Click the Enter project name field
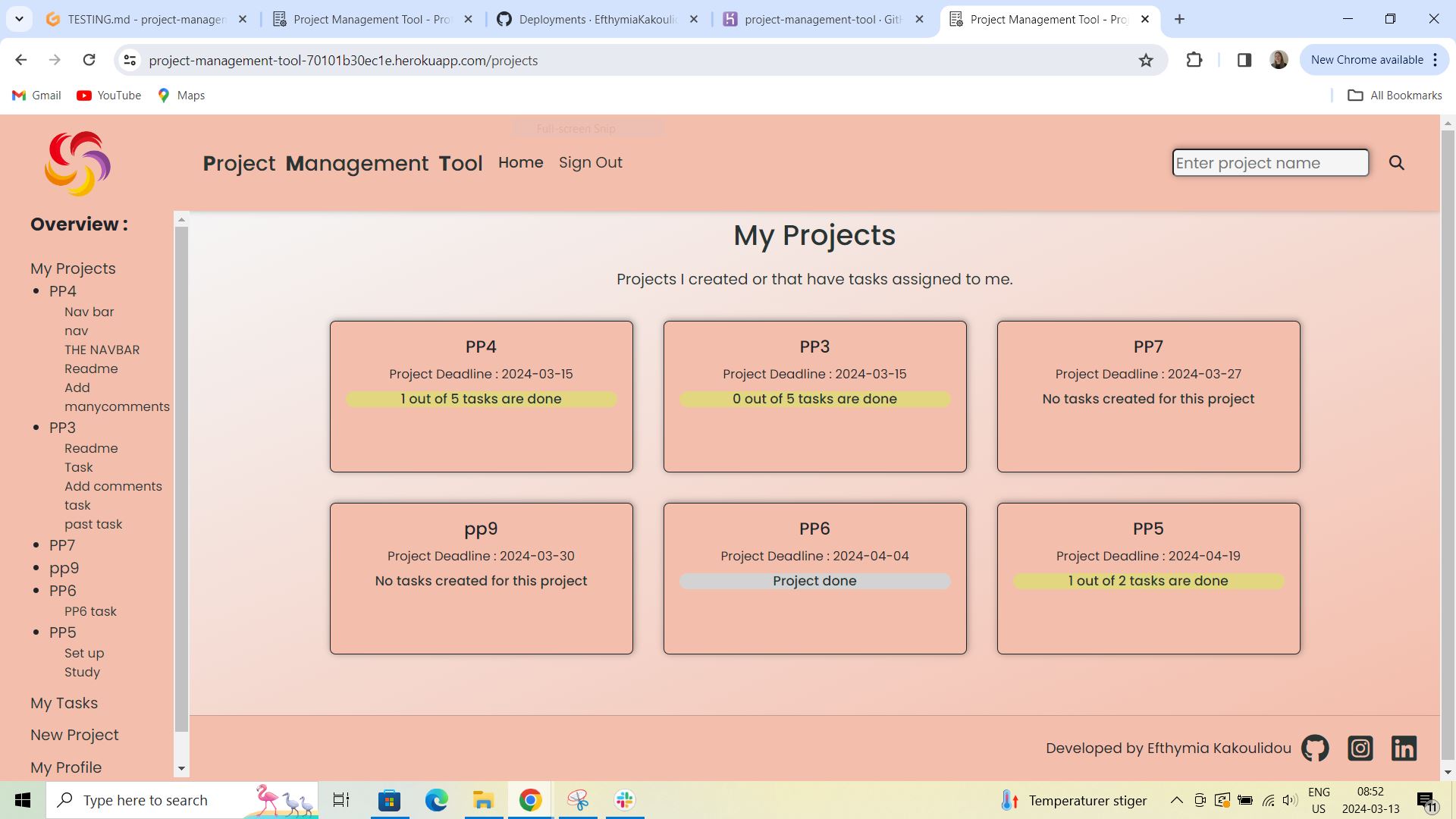 (1270, 162)
